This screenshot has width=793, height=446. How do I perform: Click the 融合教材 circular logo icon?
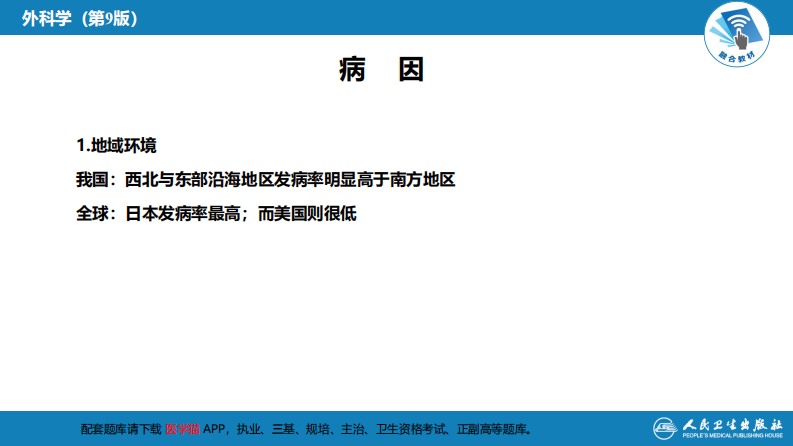[x=737, y=34]
